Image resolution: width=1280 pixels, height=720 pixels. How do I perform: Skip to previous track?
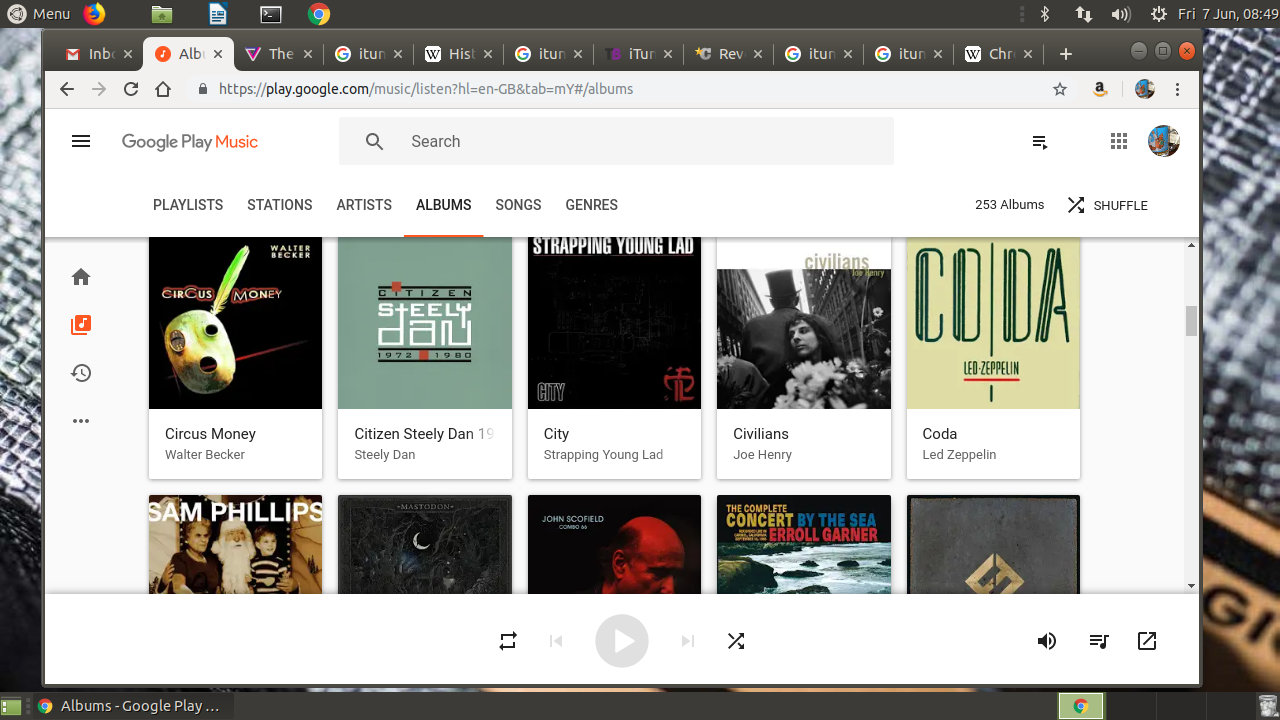(556, 641)
